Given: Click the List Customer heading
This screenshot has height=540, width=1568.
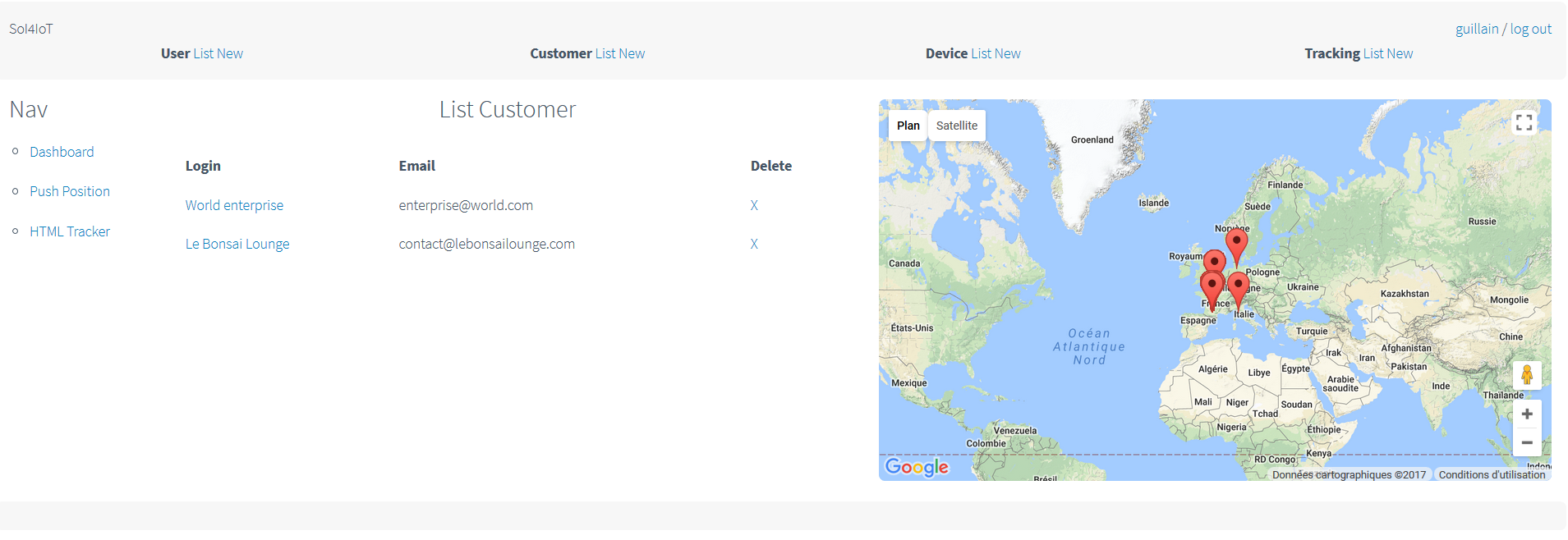Looking at the screenshot, I should click(508, 109).
